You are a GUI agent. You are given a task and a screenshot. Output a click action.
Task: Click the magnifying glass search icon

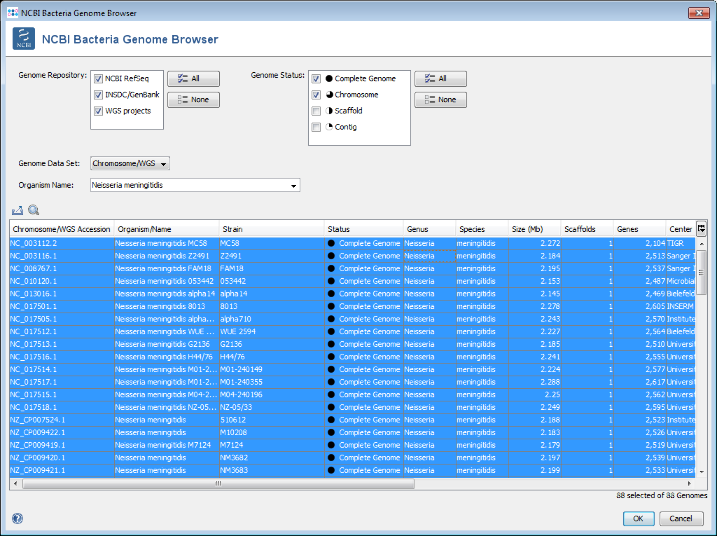[x=33, y=211]
